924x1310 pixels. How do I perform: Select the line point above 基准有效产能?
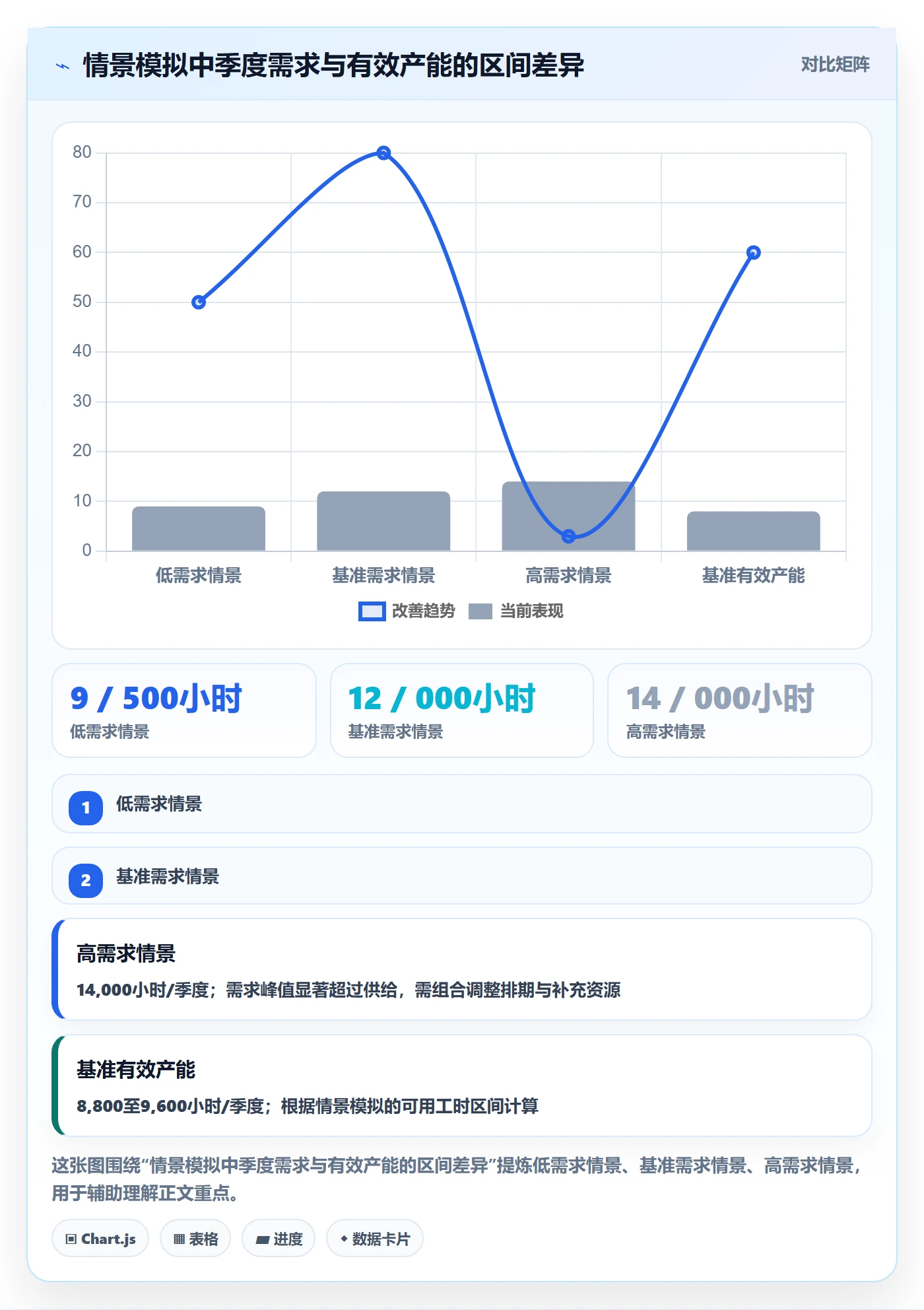(x=753, y=253)
